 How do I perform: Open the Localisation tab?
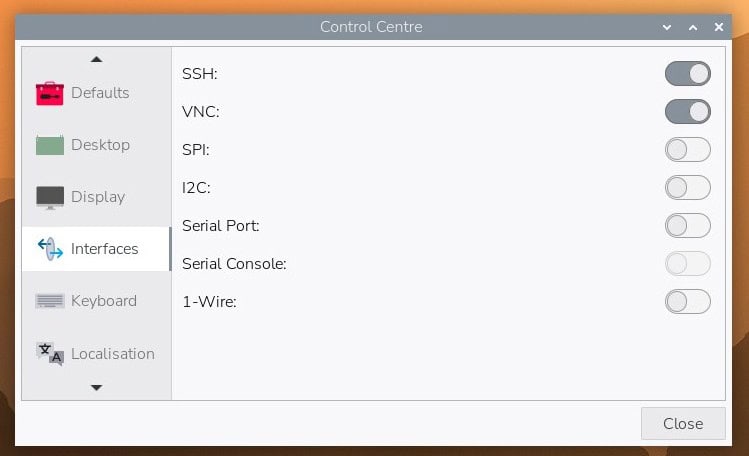click(112, 353)
